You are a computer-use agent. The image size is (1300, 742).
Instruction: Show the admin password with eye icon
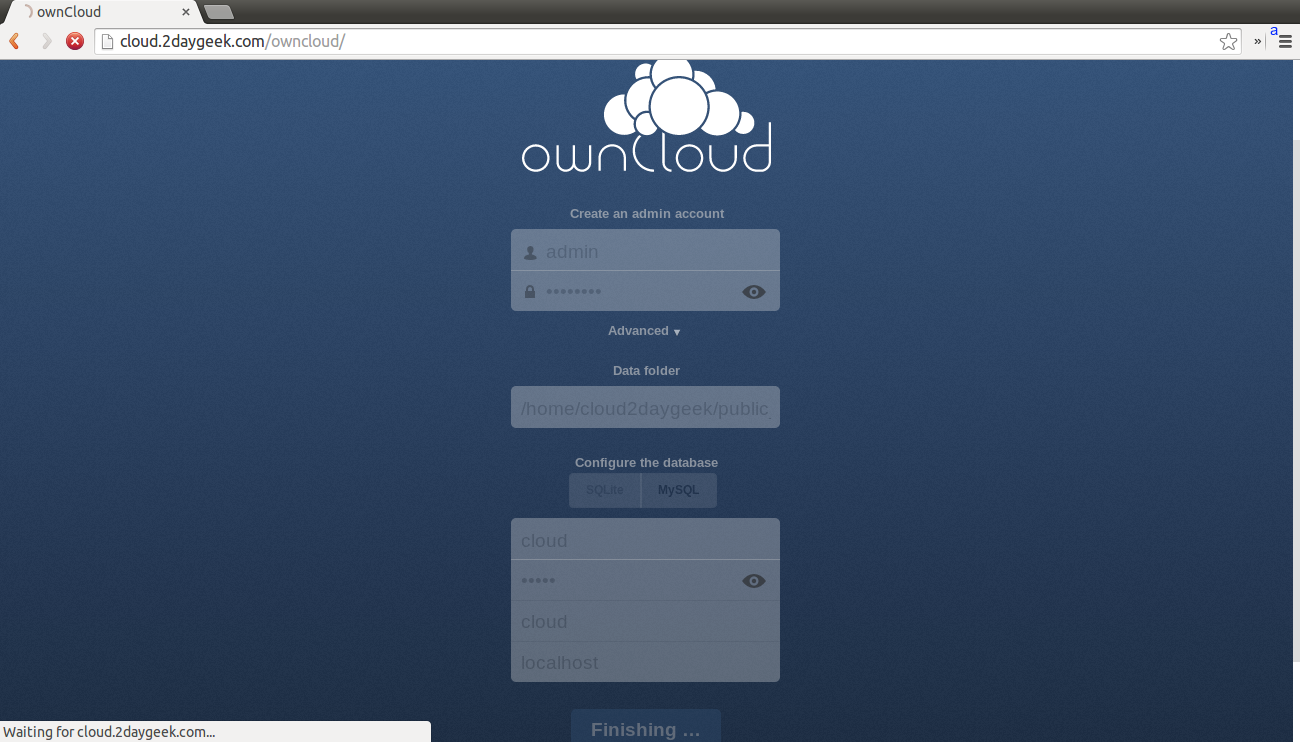754,292
